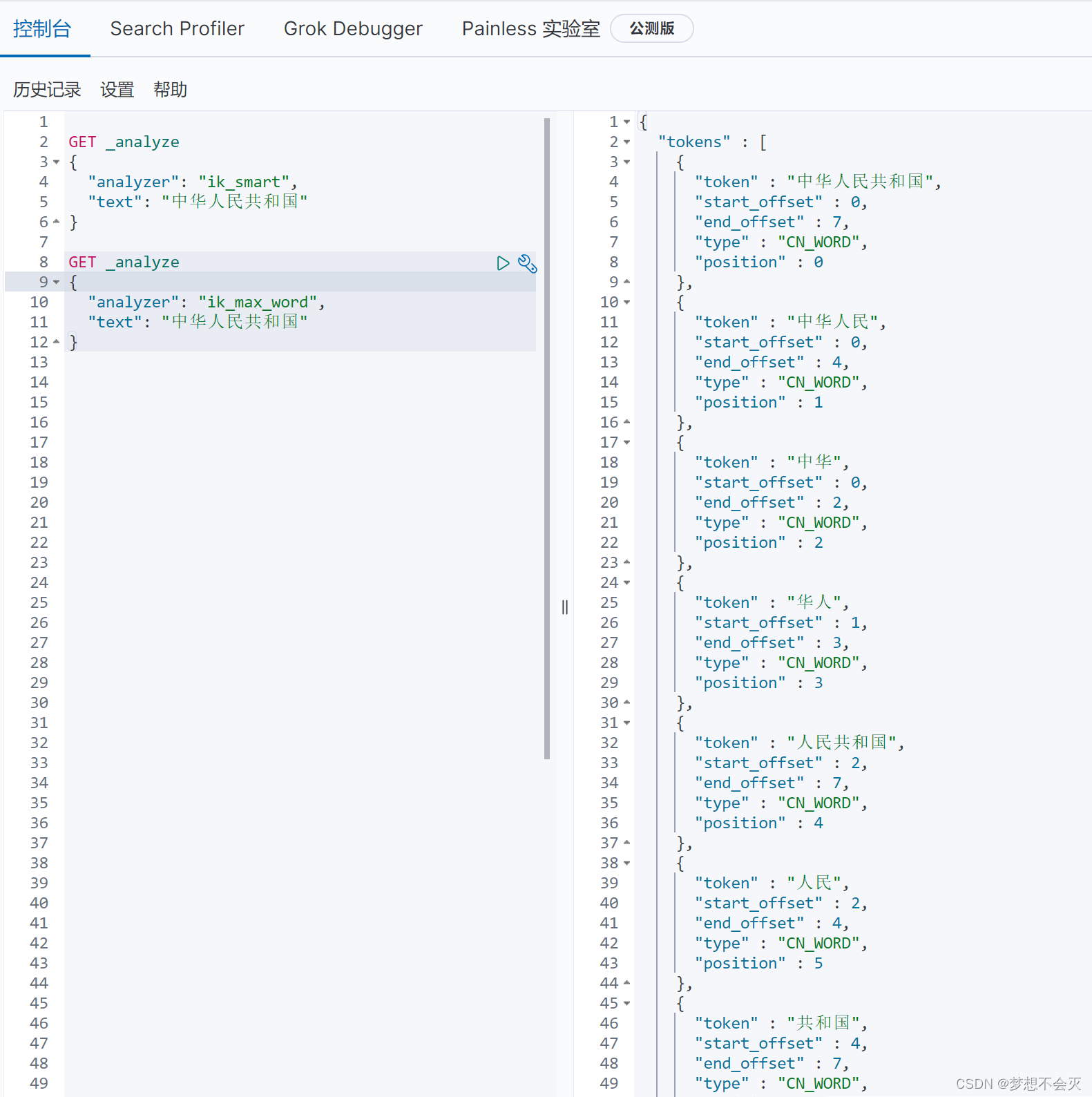Viewport: 1092px width, 1097px height.
Task: Collapse the tokens array at output line 2
Action: 627,142
